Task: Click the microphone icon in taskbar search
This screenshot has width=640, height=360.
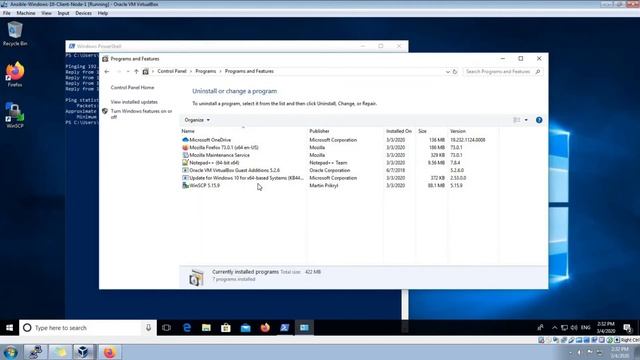Action: 149,328
